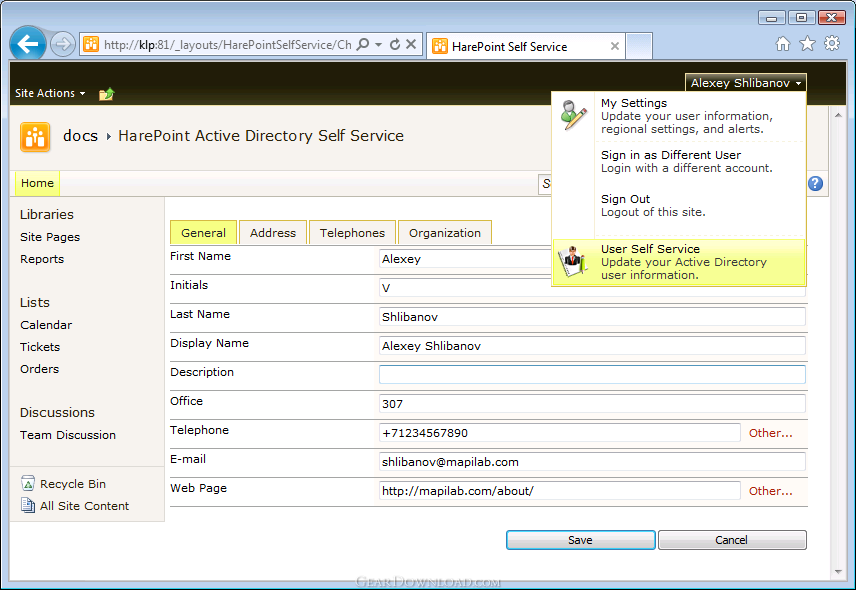The height and width of the screenshot is (590, 856).
Task: Click the Save button
Action: click(x=580, y=540)
